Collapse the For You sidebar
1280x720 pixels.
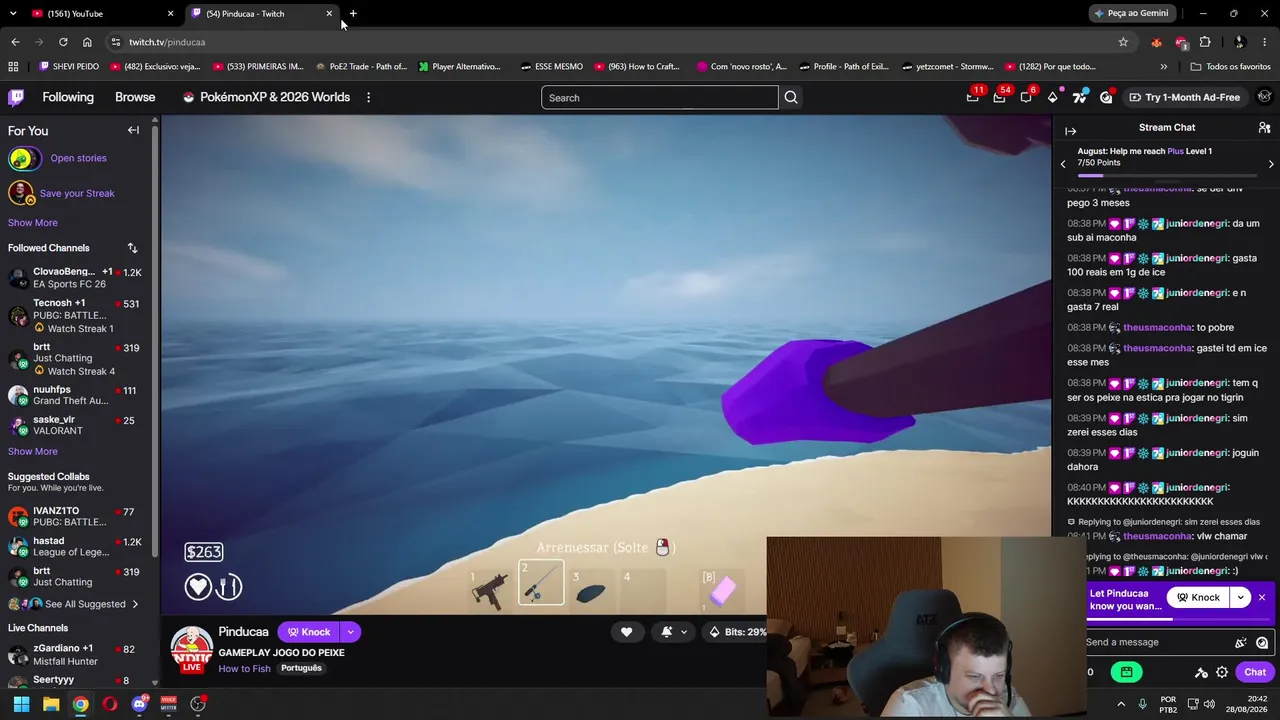coord(133,130)
